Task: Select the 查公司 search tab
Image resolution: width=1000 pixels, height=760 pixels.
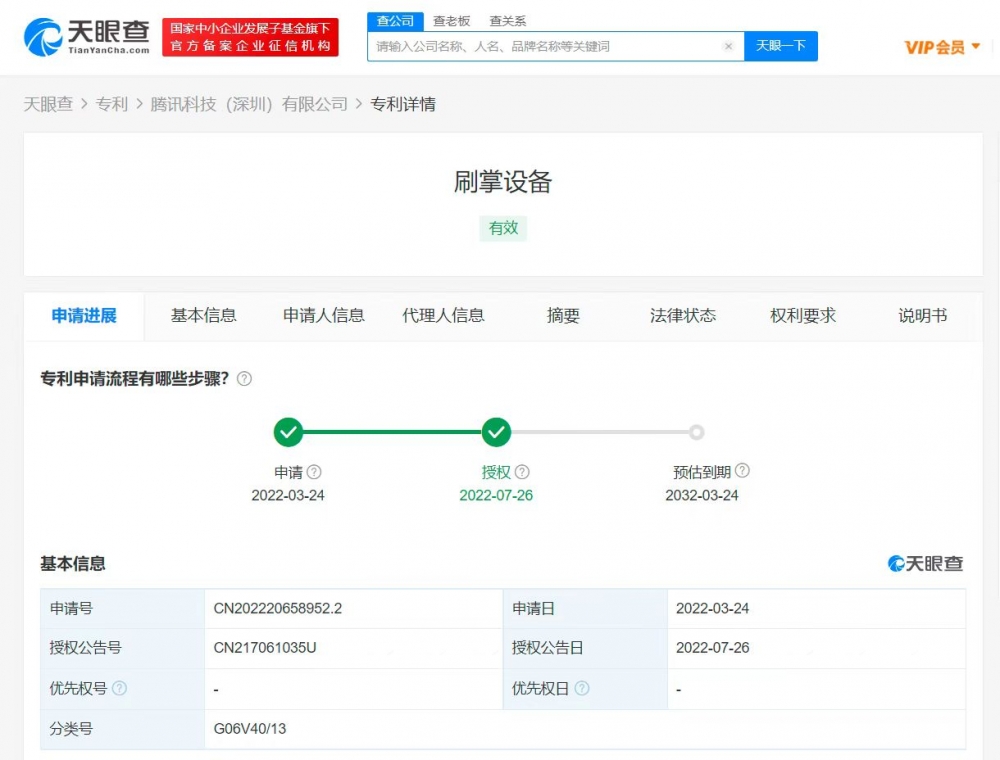Action: click(395, 21)
